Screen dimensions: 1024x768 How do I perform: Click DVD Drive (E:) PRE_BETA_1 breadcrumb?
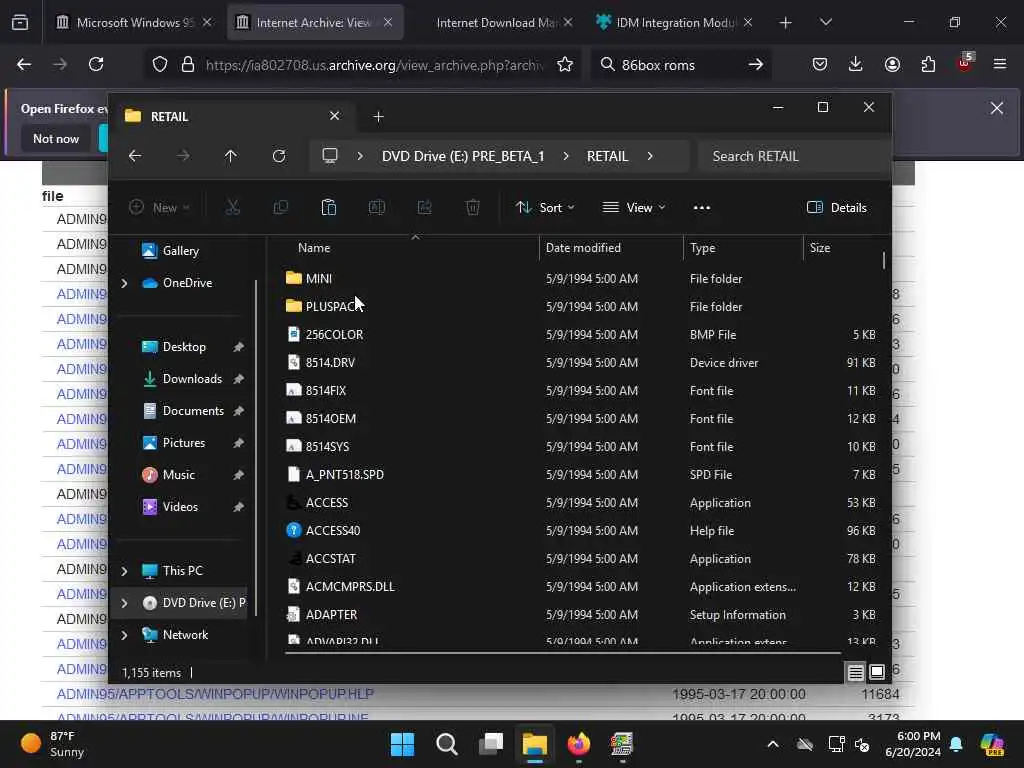pos(463,156)
